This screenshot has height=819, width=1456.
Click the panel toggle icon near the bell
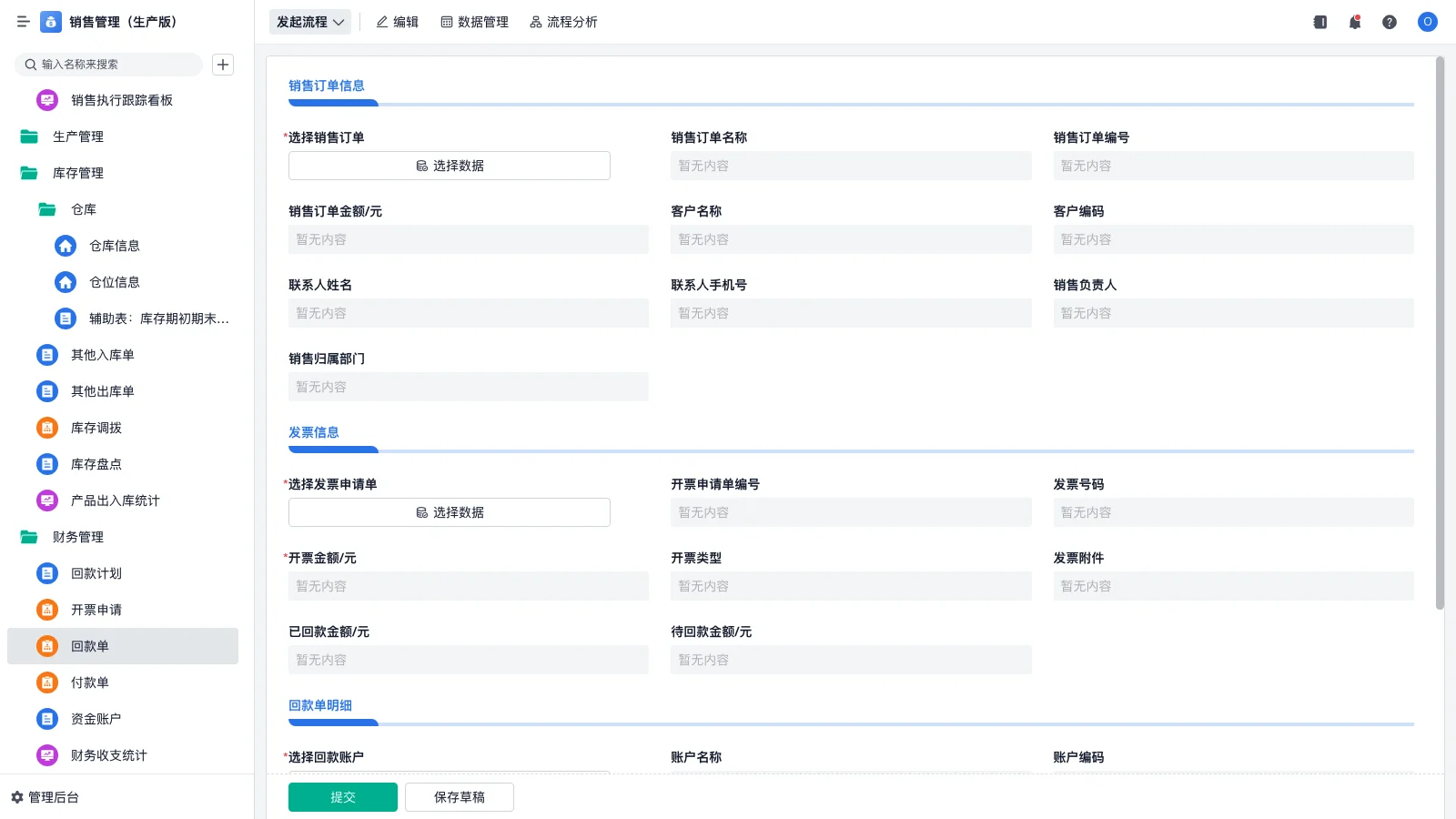coord(1319,22)
